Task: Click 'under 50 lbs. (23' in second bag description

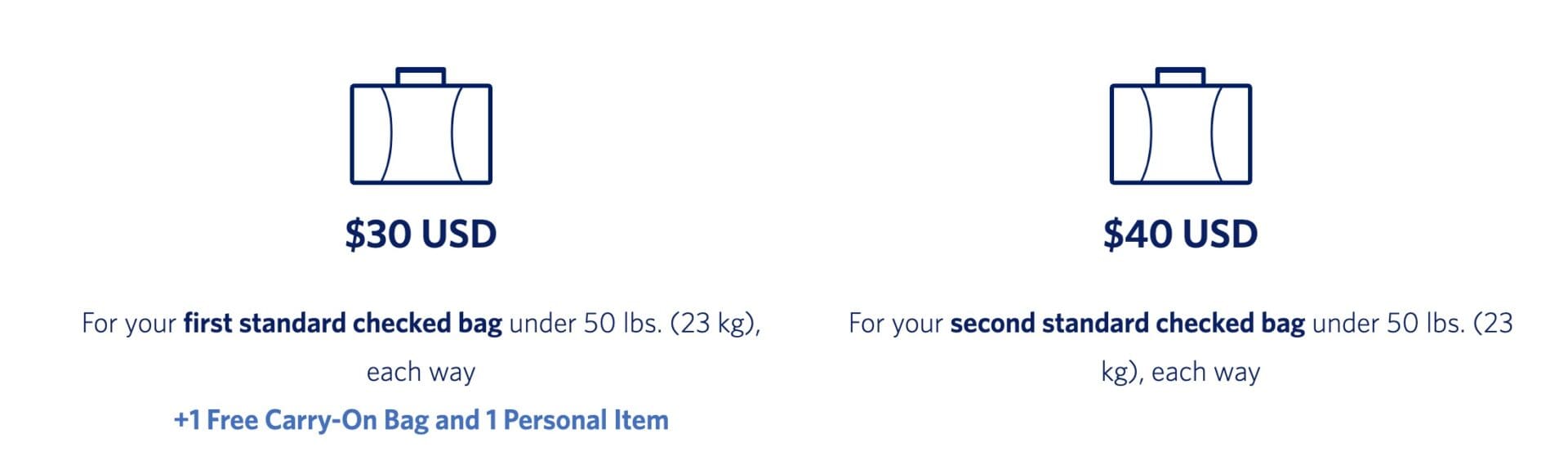Action: pyautogui.click(x=1412, y=324)
